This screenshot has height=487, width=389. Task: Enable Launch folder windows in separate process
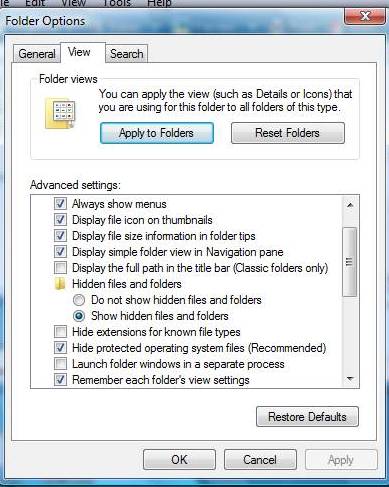[60, 364]
